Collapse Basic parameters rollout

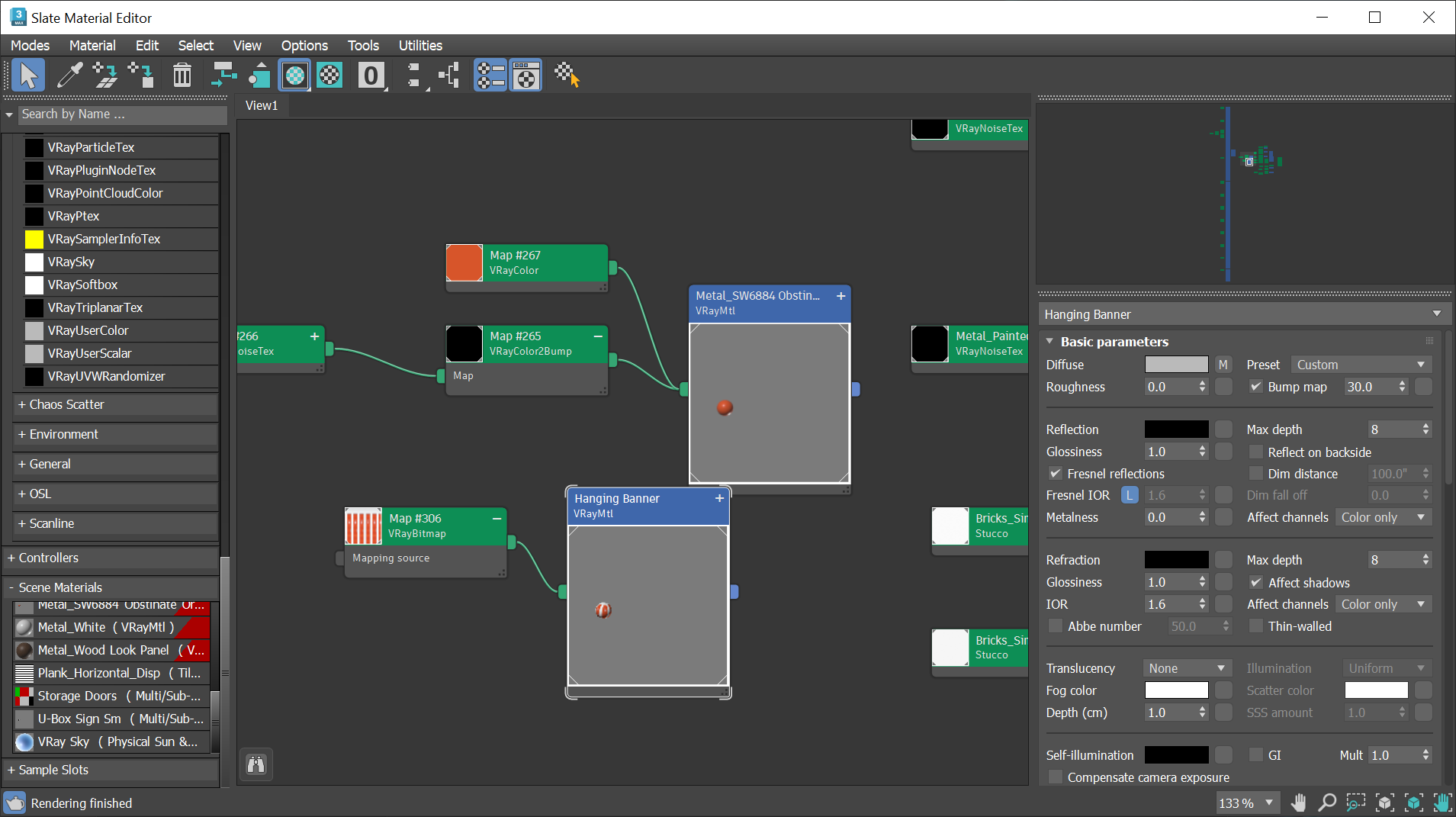tap(1049, 342)
